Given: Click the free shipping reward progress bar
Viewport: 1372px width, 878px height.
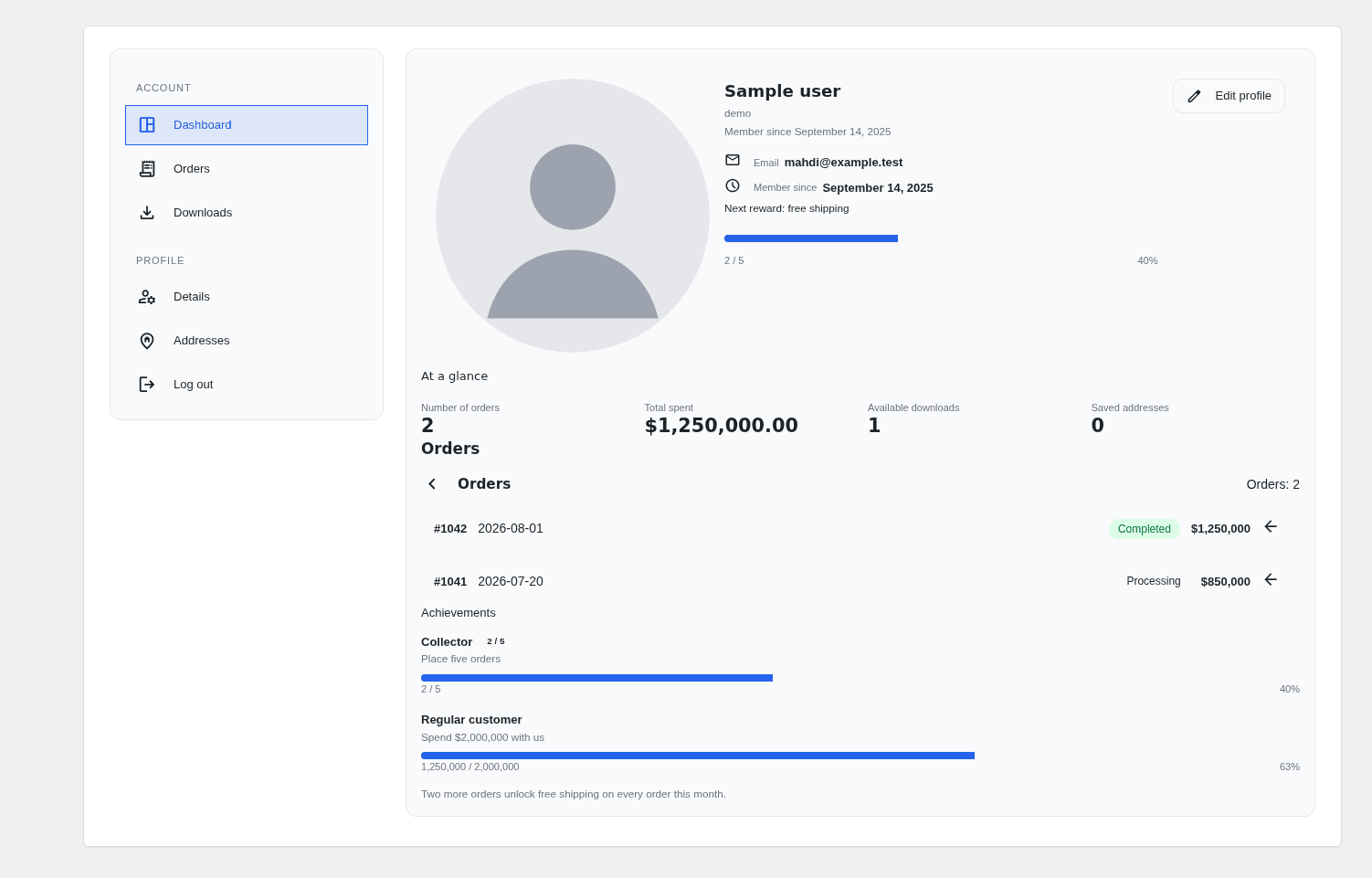Looking at the screenshot, I should coord(941,238).
